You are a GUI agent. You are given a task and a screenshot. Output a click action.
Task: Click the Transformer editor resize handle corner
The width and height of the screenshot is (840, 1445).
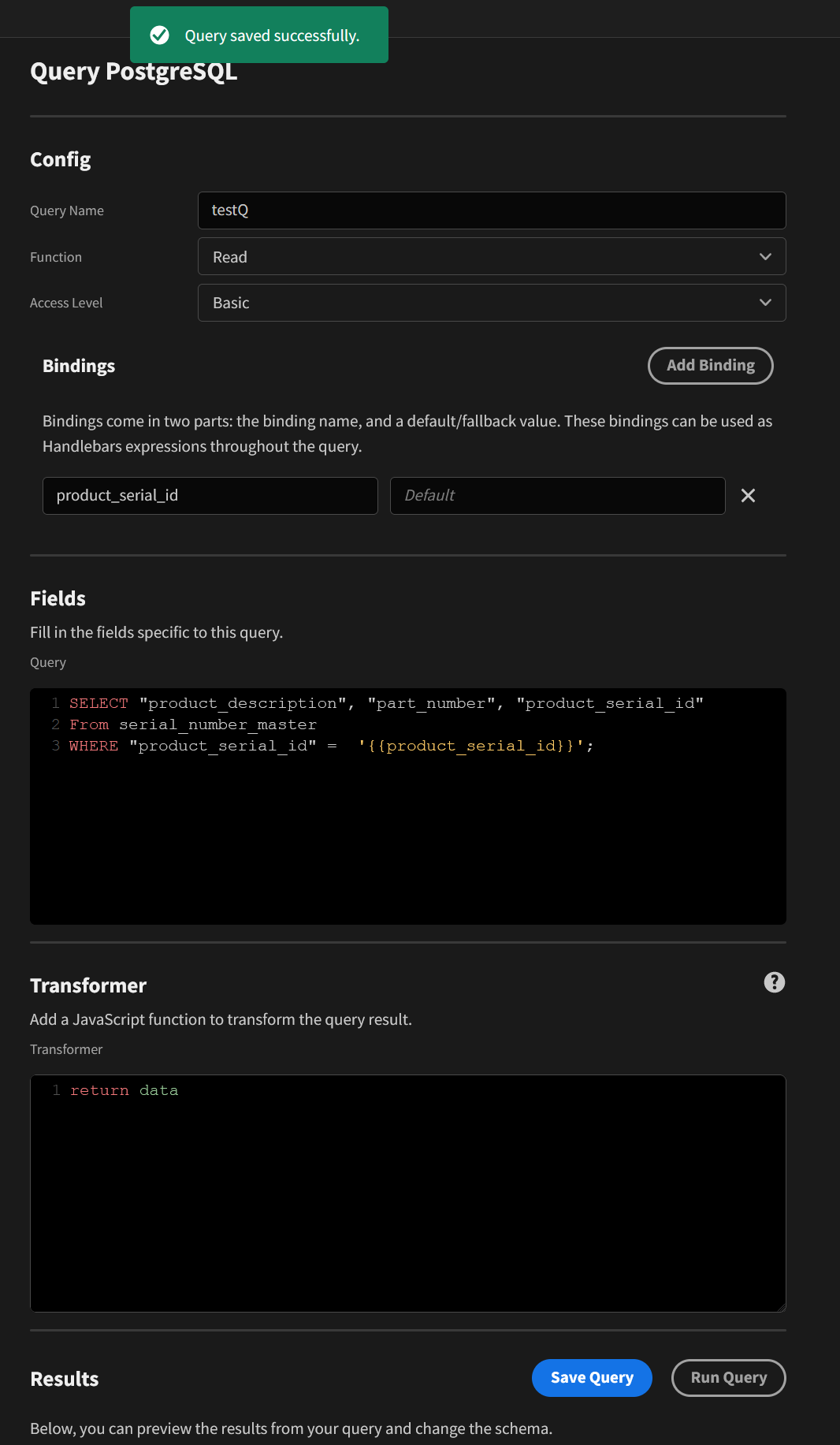coord(781,1307)
